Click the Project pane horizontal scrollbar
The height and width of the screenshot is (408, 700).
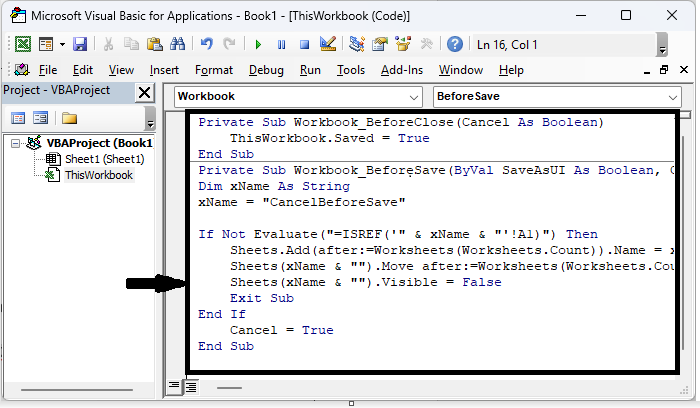(77, 390)
